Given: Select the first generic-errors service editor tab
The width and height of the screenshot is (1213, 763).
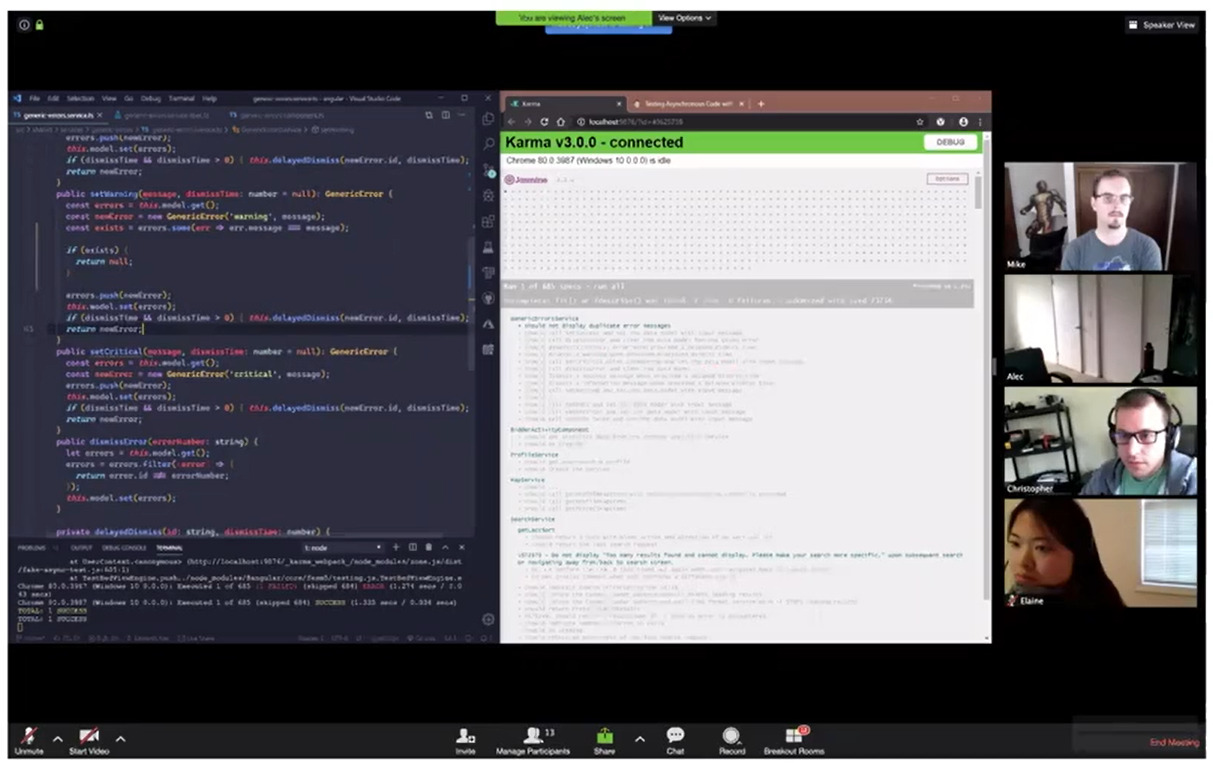Looking at the screenshot, I should 58,115.
